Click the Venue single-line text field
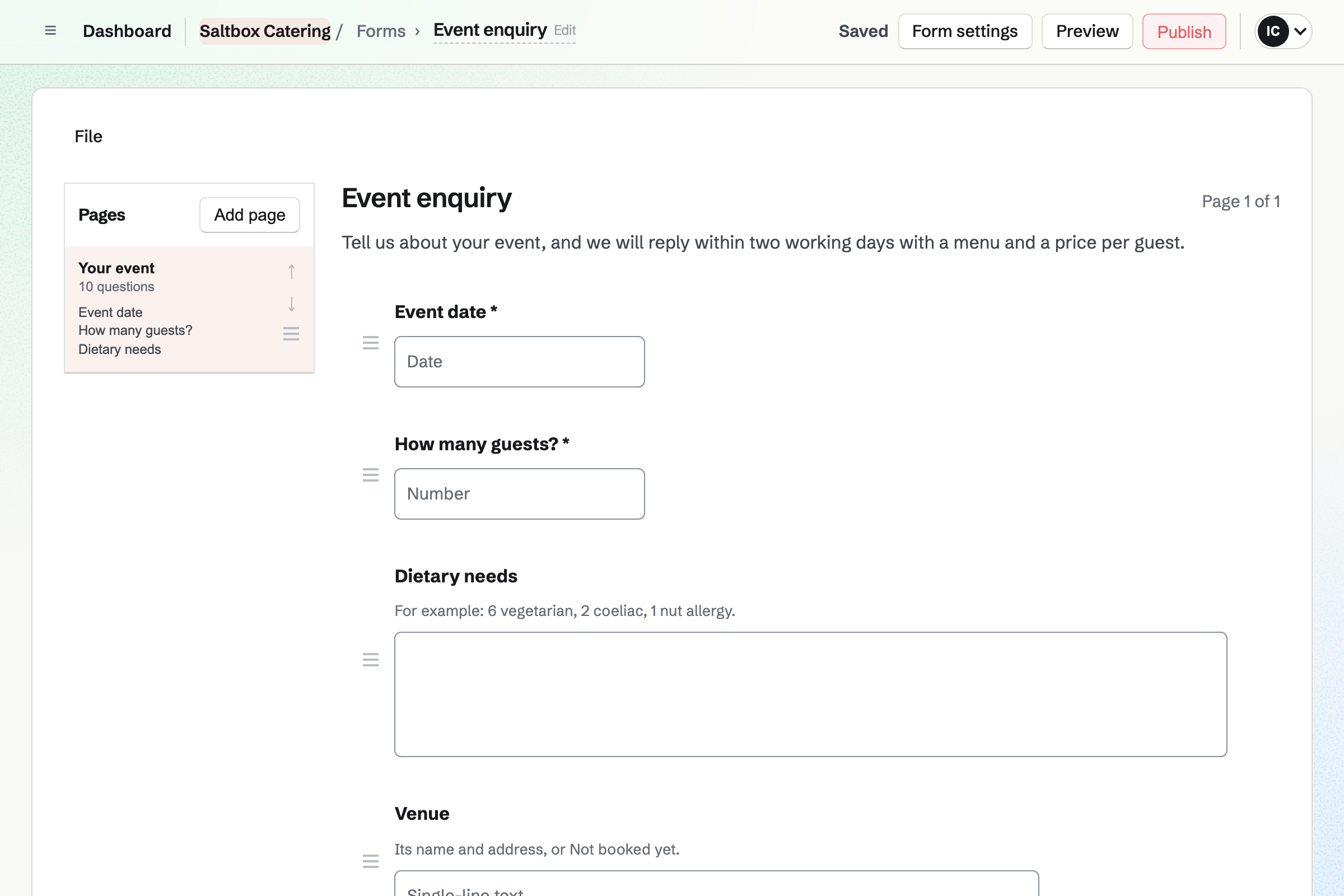This screenshot has height=896, width=1344. point(717,884)
